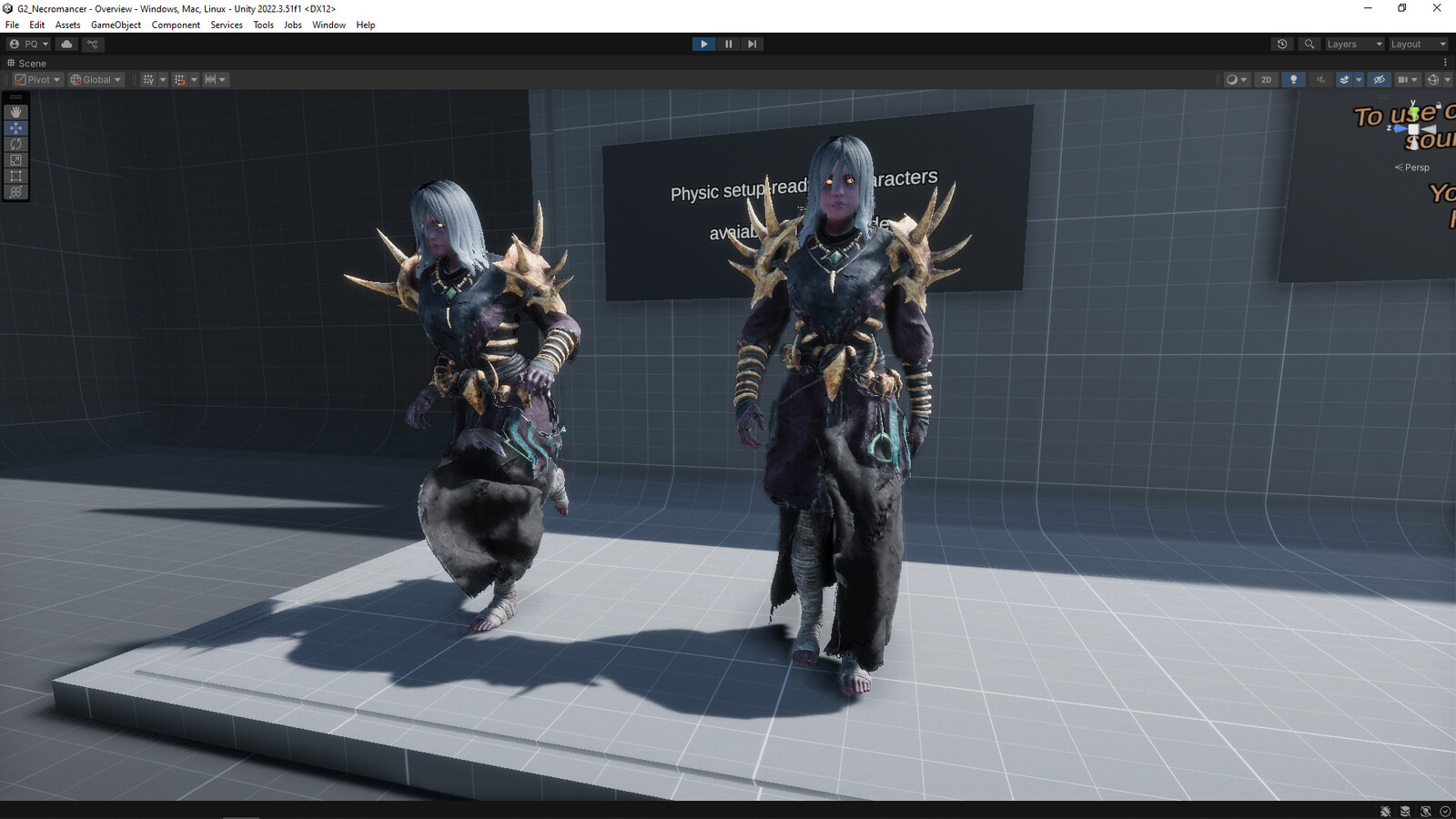Screen dimensions: 1456x819
Task: Click the activity checkmark status icon
Action: coord(1445,811)
